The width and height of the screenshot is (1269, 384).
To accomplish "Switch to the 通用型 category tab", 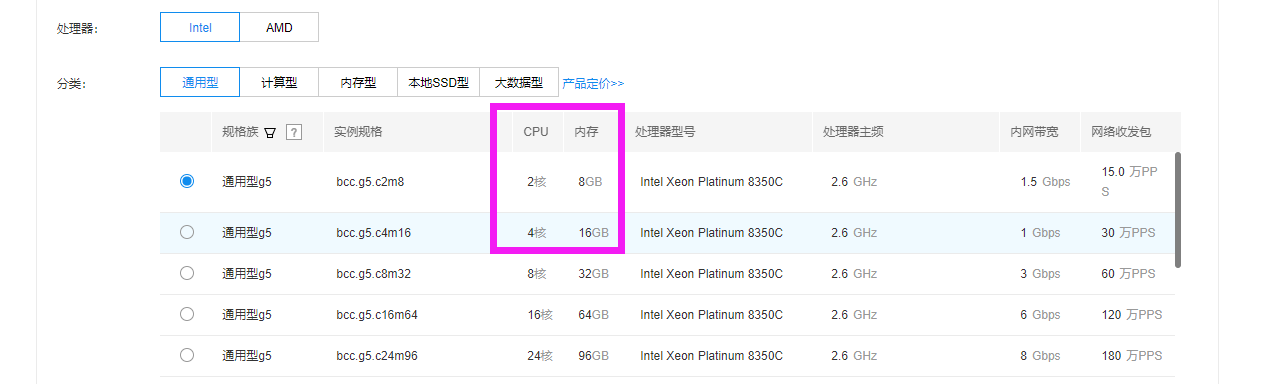I will (200, 83).
